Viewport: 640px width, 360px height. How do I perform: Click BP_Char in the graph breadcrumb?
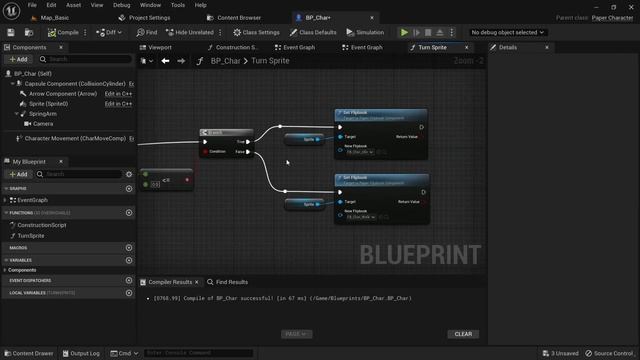(x=225, y=61)
